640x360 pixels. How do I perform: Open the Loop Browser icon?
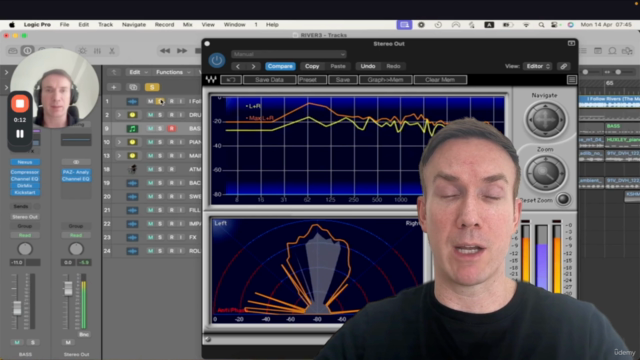click(612, 51)
